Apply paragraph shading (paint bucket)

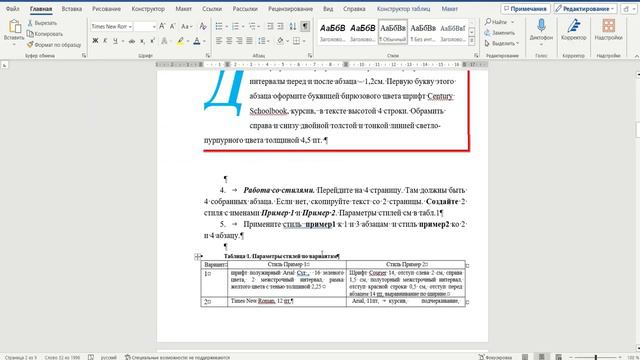click(x=280, y=41)
